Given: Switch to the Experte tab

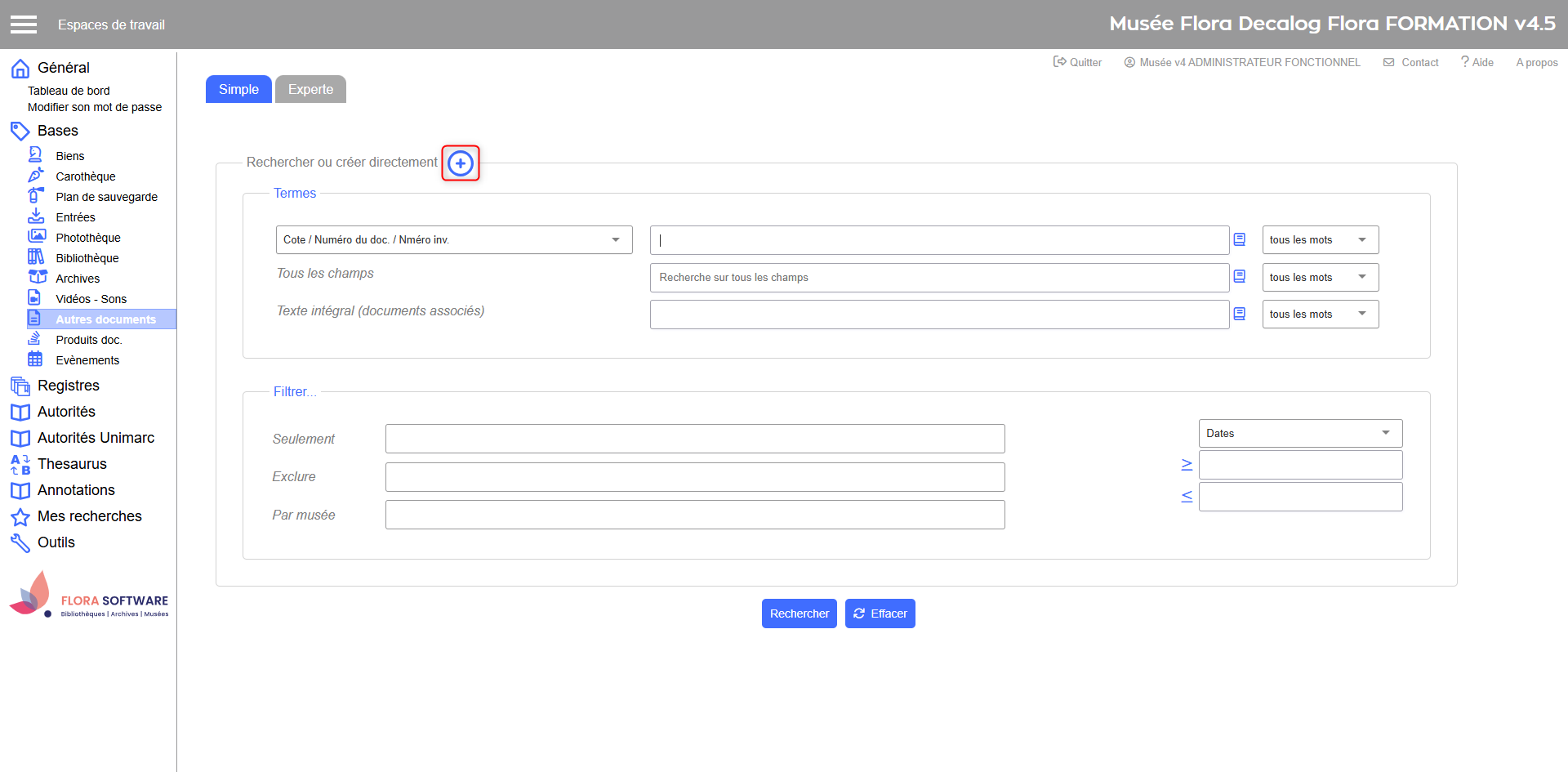Looking at the screenshot, I should (x=310, y=90).
